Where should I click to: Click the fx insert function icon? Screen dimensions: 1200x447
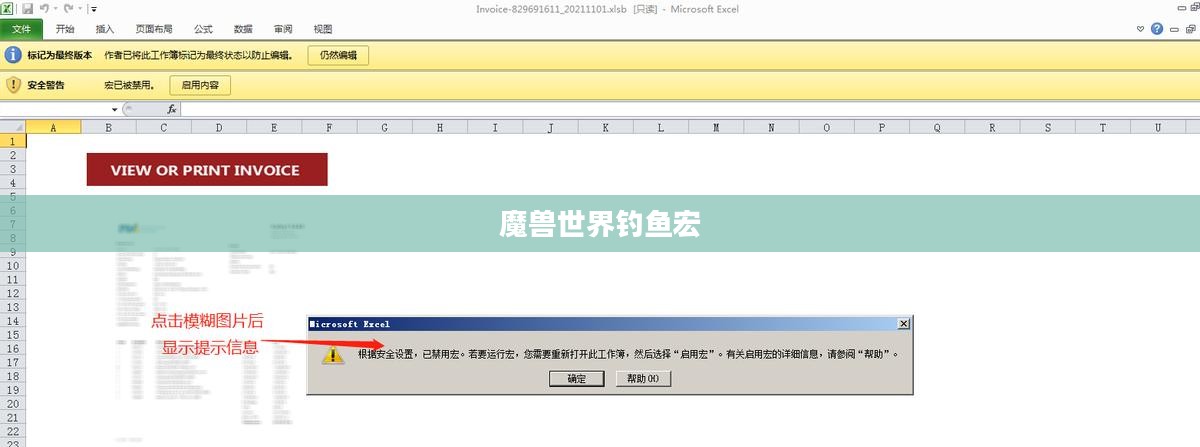point(172,109)
